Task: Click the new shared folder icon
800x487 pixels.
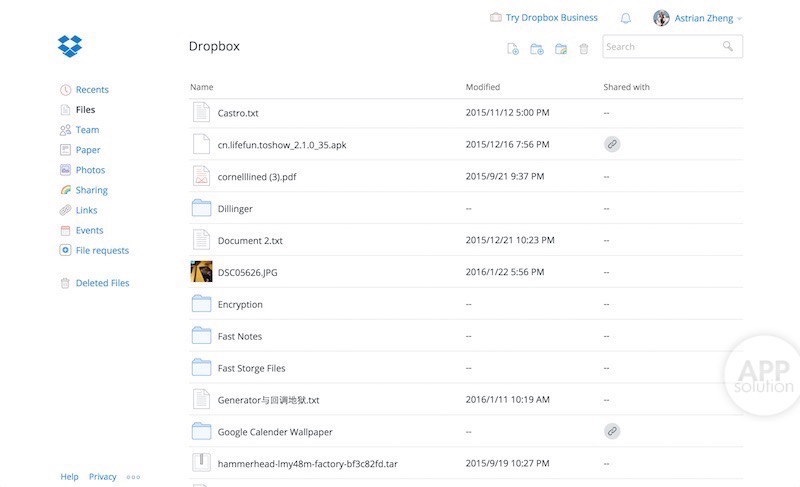Action: [x=561, y=49]
